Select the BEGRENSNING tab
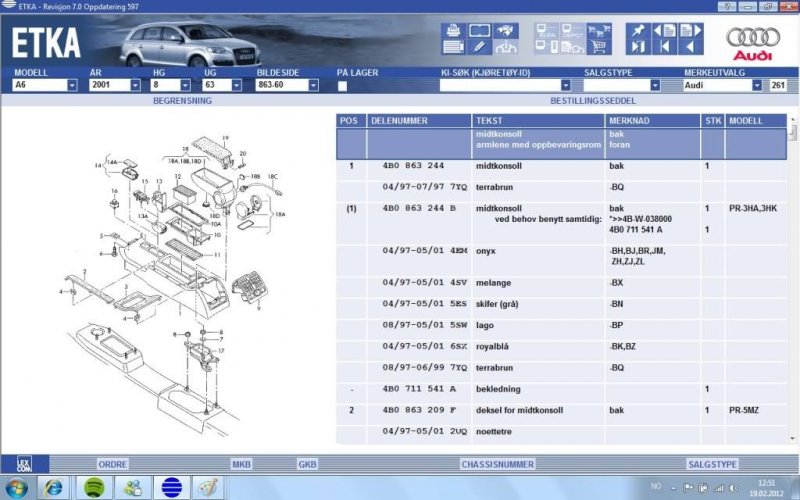Viewport: 800px width, 500px height. click(x=182, y=101)
